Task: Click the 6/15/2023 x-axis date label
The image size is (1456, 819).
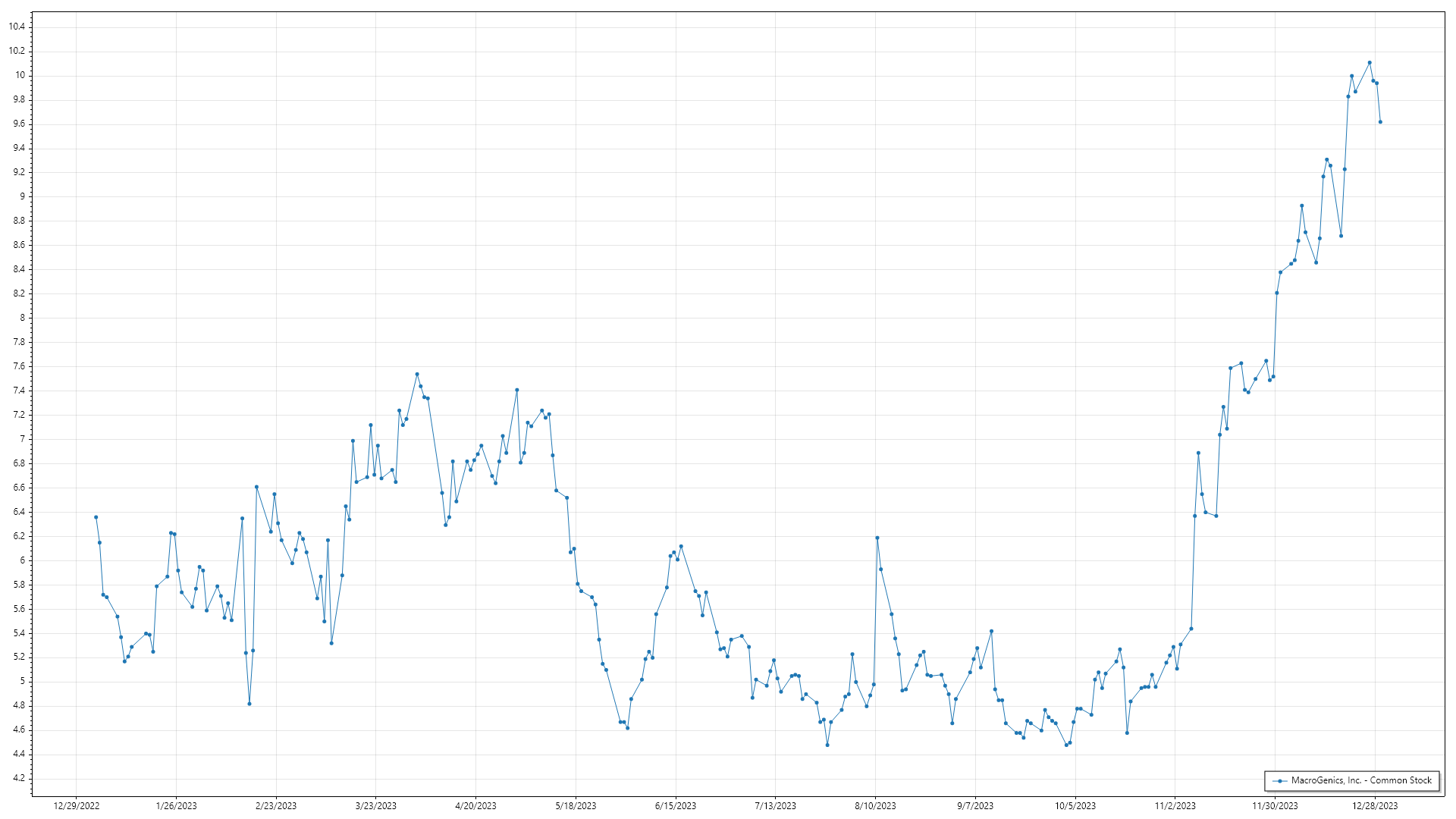Action: 676,806
